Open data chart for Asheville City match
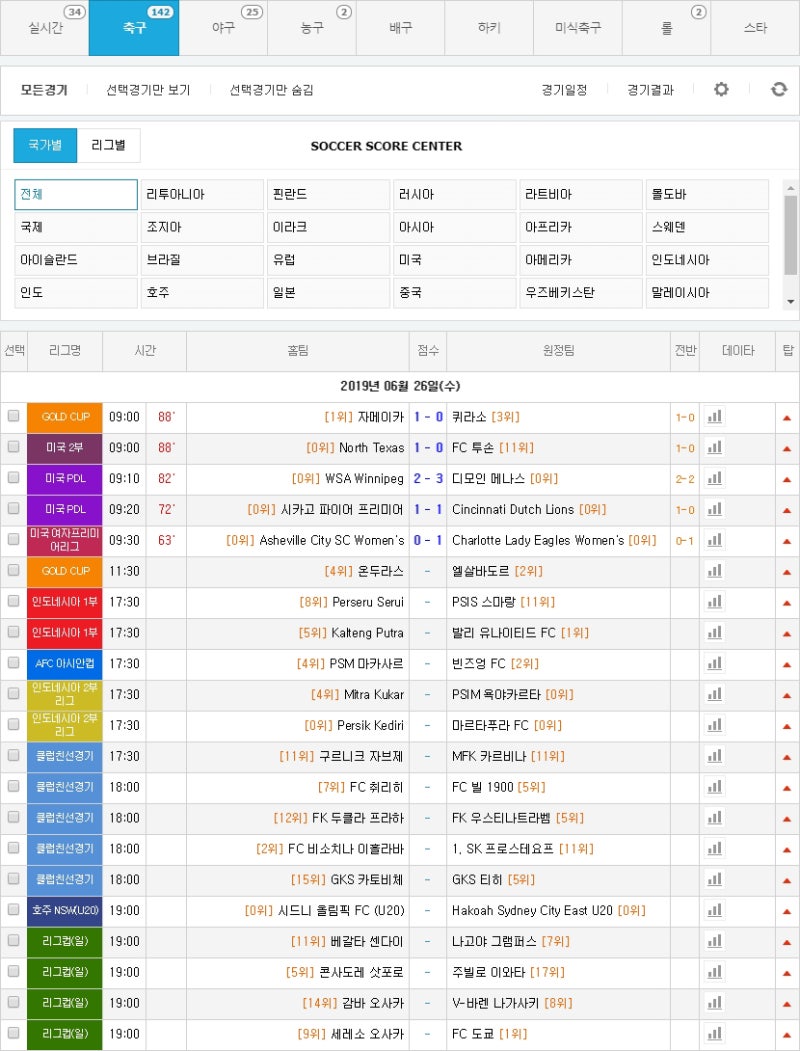800x1051 pixels. click(x=714, y=540)
